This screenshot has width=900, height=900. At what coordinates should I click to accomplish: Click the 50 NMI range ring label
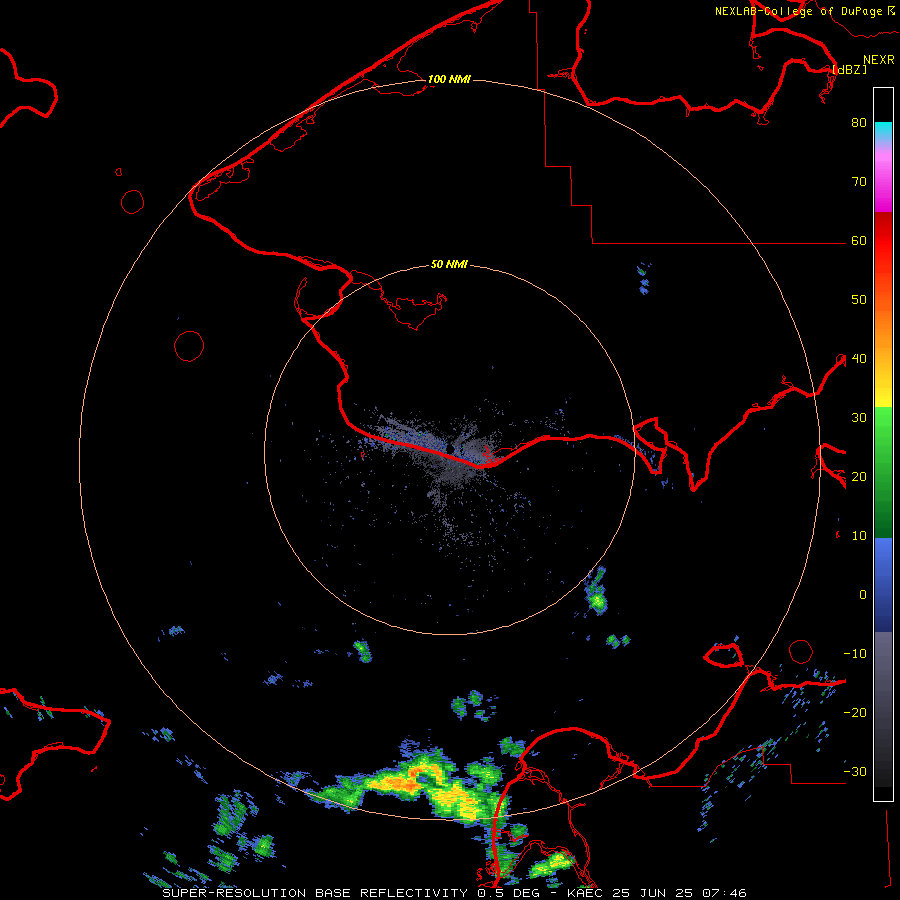click(449, 264)
